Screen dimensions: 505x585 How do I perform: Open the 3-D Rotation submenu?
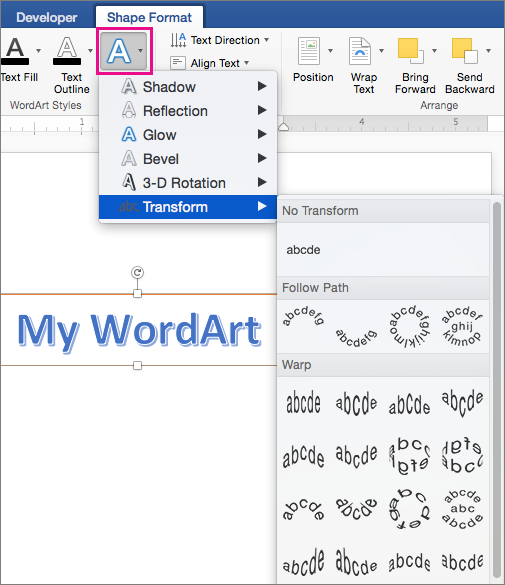(x=188, y=183)
